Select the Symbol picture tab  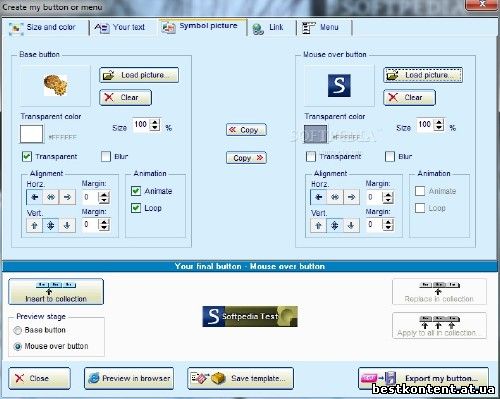pos(202,26)
